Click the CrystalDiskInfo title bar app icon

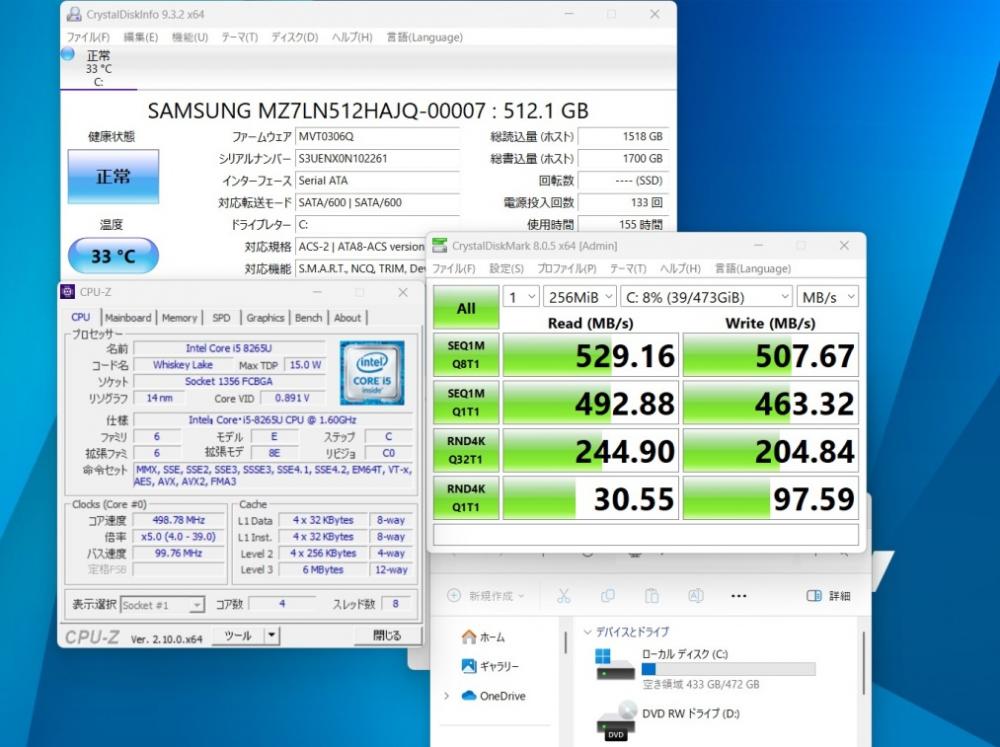point(75,14)
